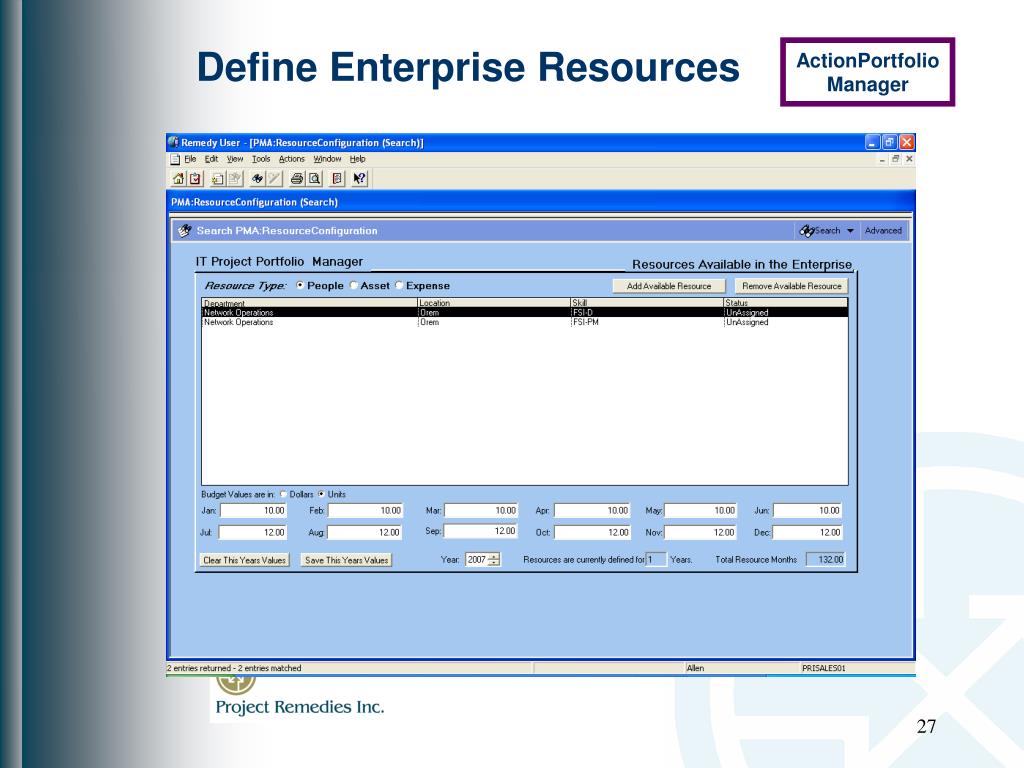Click the Search button in the form header
This screenshot has width=1024, height=768.
tap(820, 231)
